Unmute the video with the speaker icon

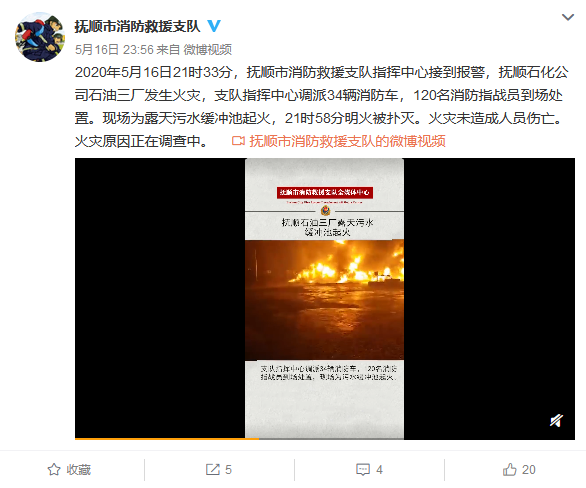click(x=556, y=420)
